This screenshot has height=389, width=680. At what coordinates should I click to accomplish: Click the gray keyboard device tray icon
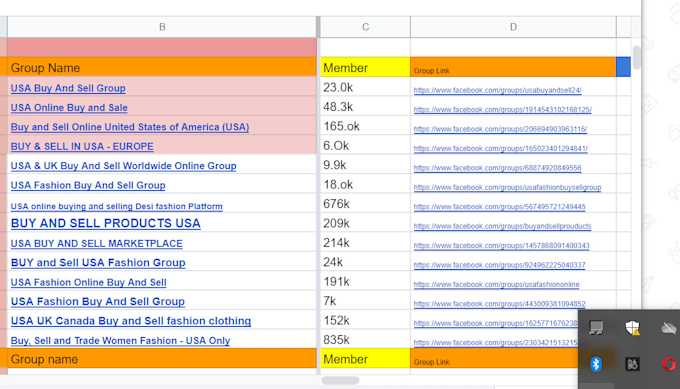[596, 328]
